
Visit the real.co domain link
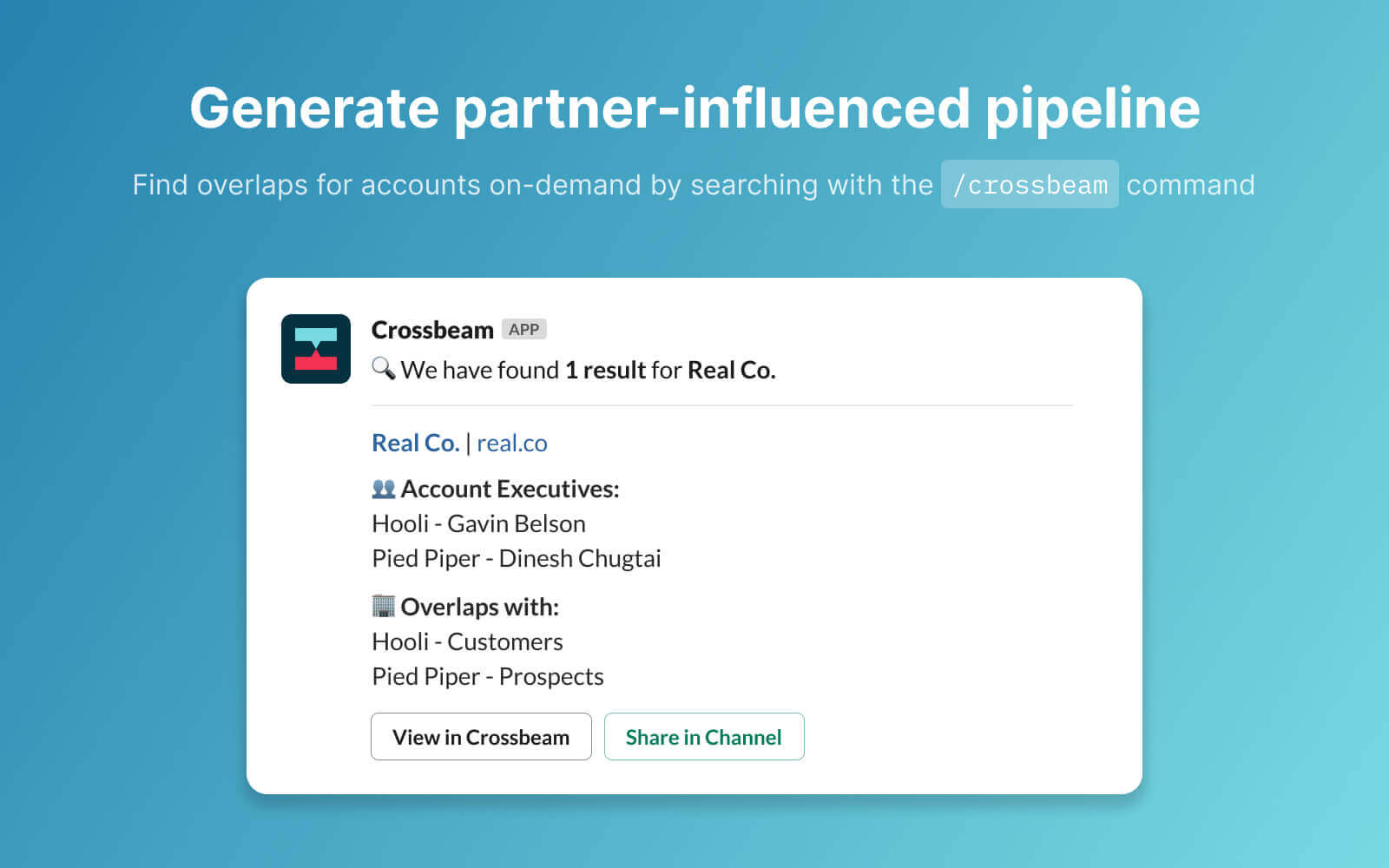tap(512, 443)
